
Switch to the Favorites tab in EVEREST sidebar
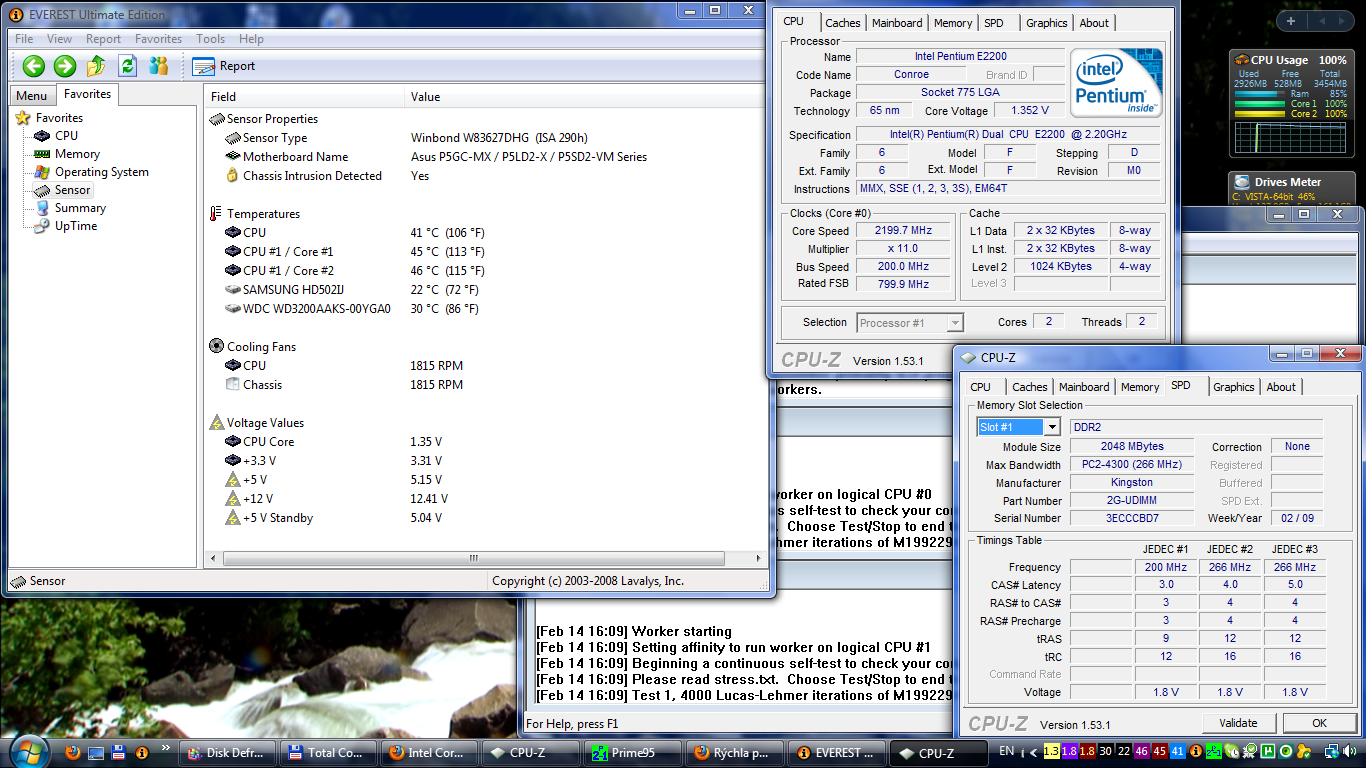coord(87,94)
